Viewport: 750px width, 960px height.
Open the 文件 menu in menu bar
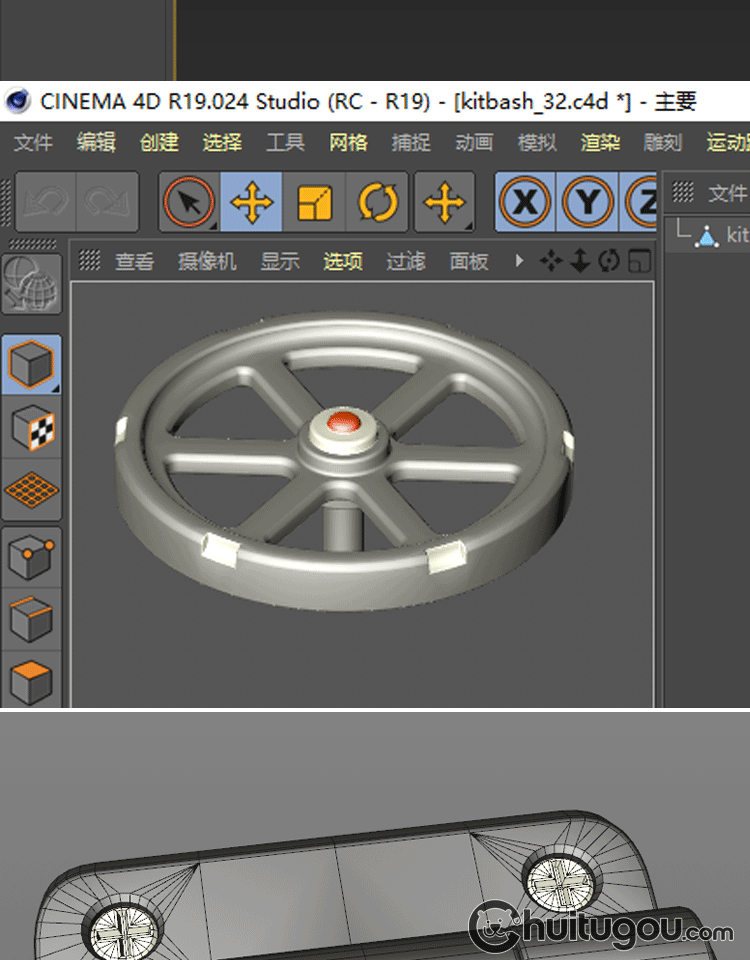pyautogui.click(x=33, y=143)
